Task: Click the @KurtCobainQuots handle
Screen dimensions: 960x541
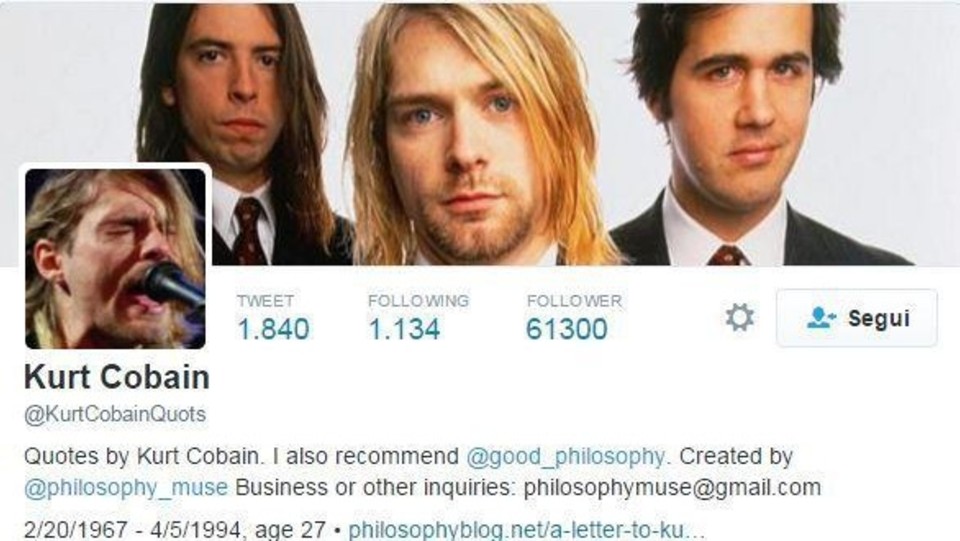Action: coord(115,414)
